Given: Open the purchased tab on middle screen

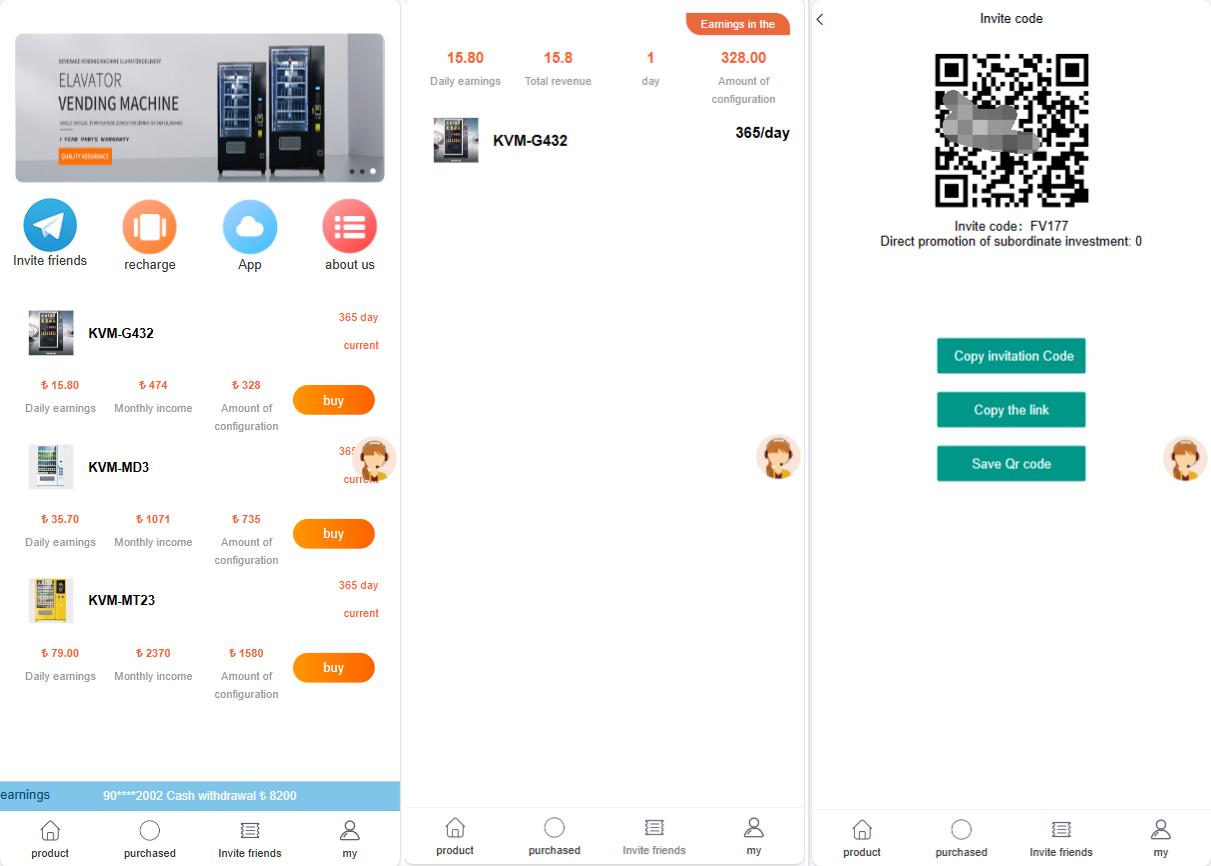Looking at the screenshot, I should point(554,837).
